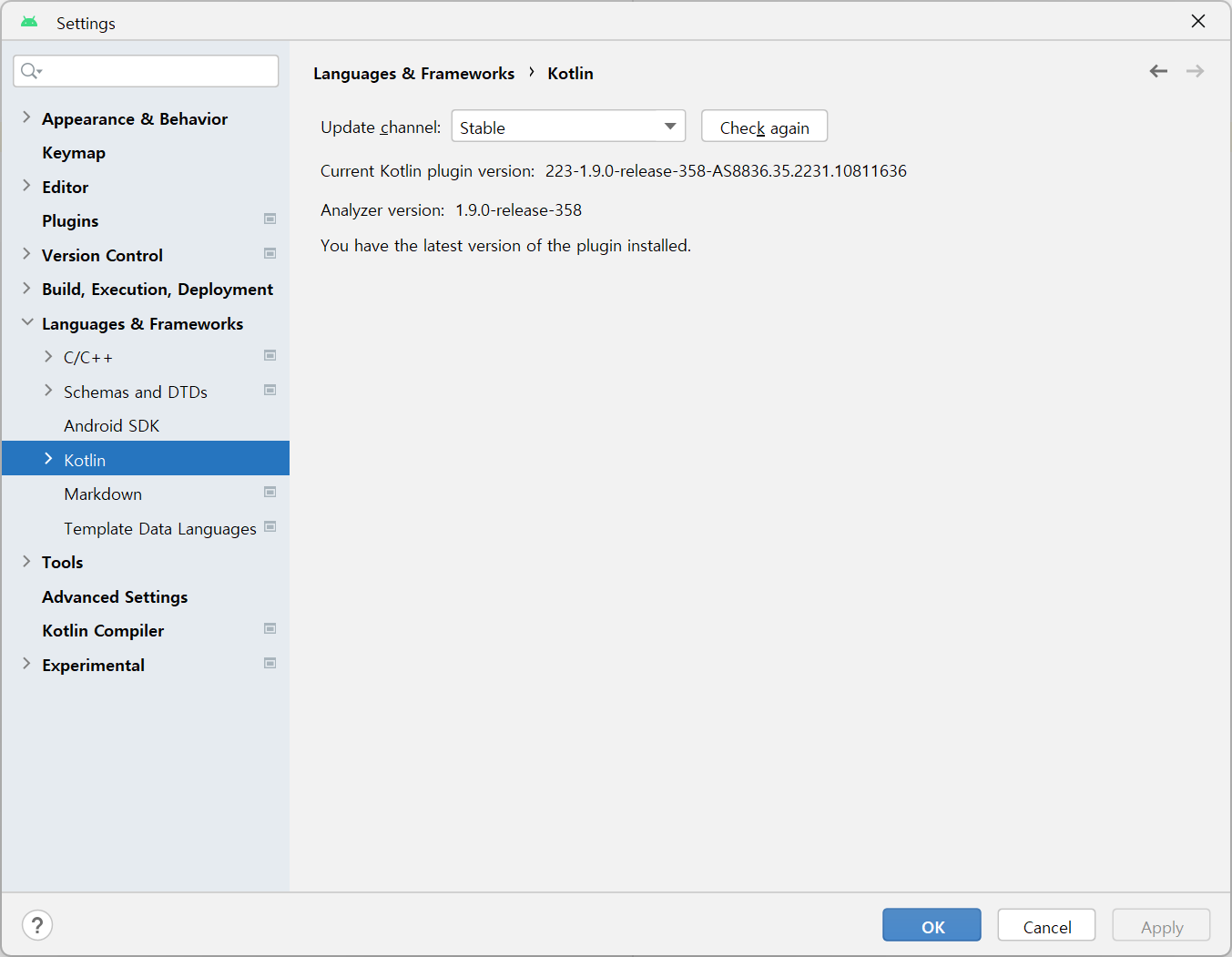Viewport: 1232px width, 957px height.
Task: Expand the Editor section
Action: pos(26,186)
